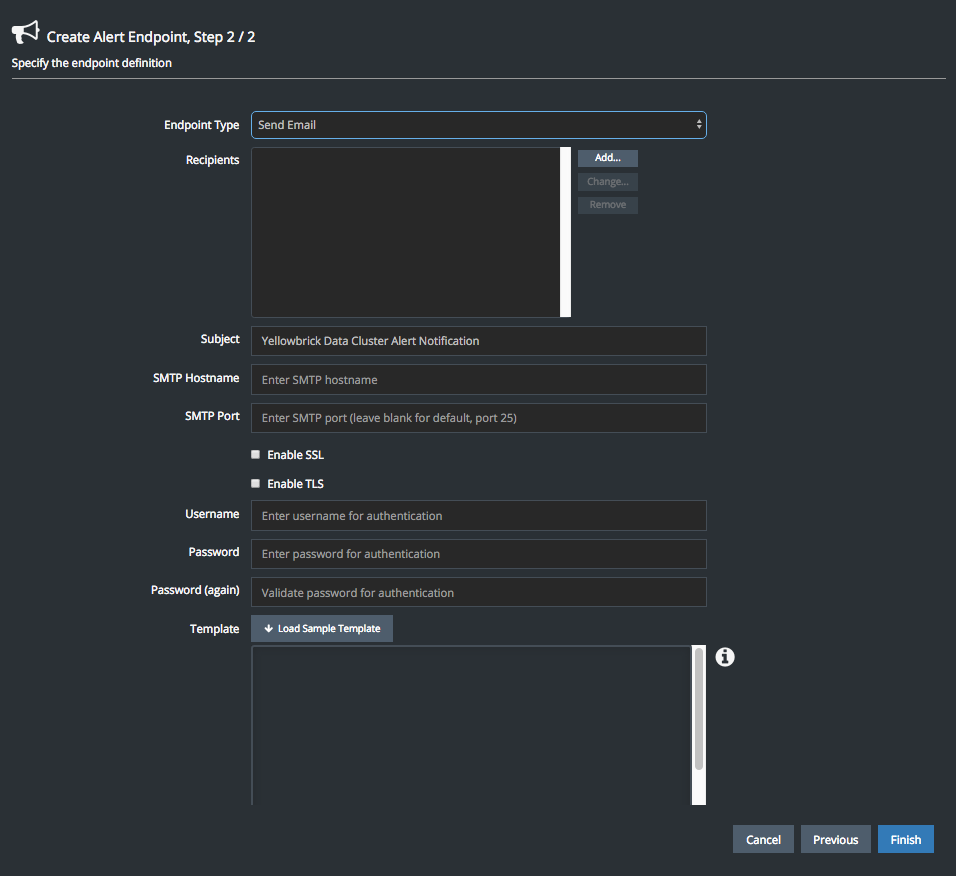Click the megaphone alert icon in header
This screenshot has height=876, width=956.
25,33
